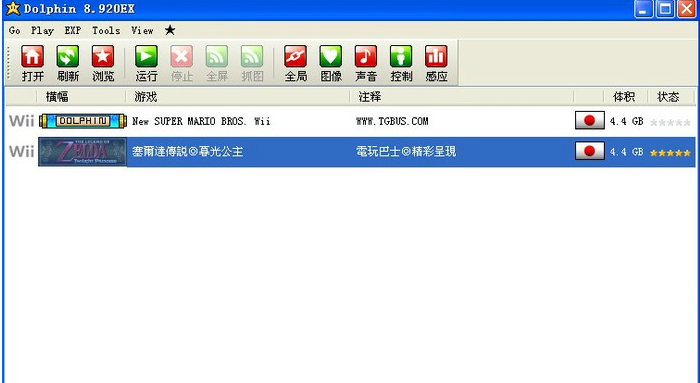Click the 電玩巴士 note text
Viewport: 700px width, 383px height.
click(406, 152)
